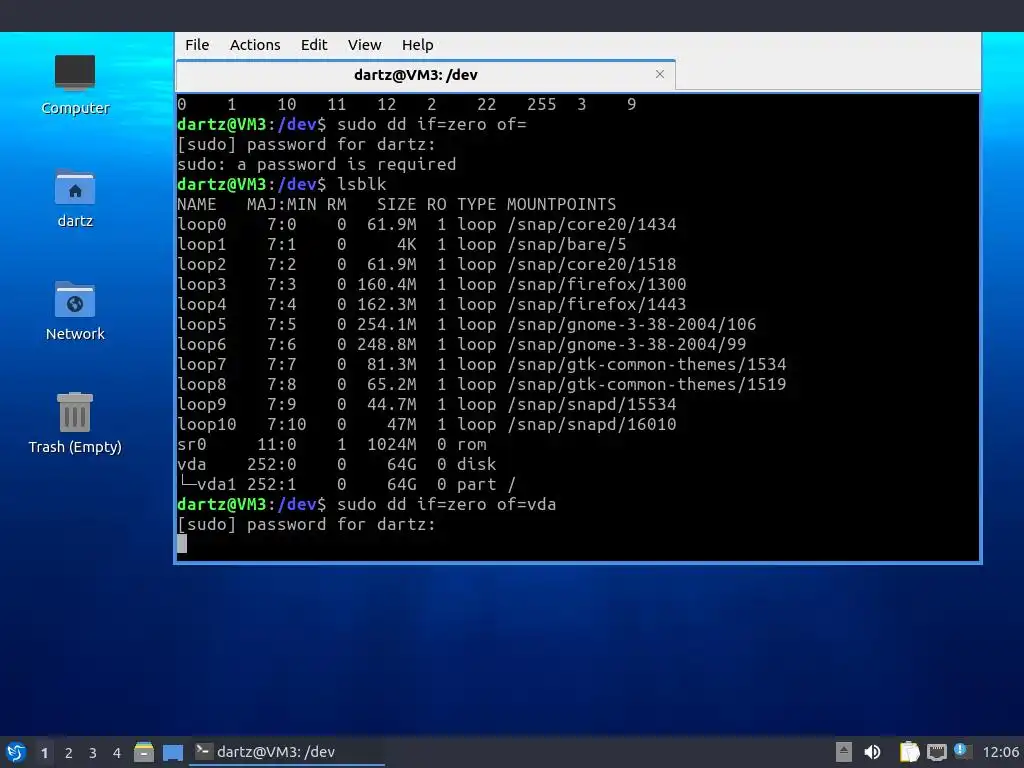
Task: Open the removable media eject tray icon
Action: click(844, 752)
